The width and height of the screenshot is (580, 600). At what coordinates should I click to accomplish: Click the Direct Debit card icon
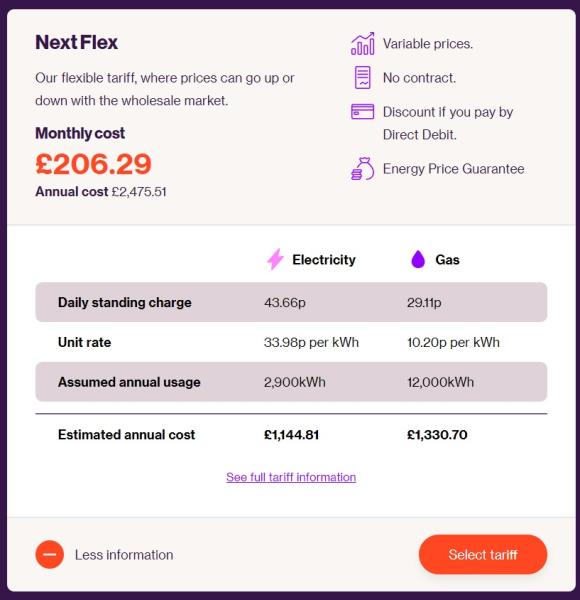[362, 112]
